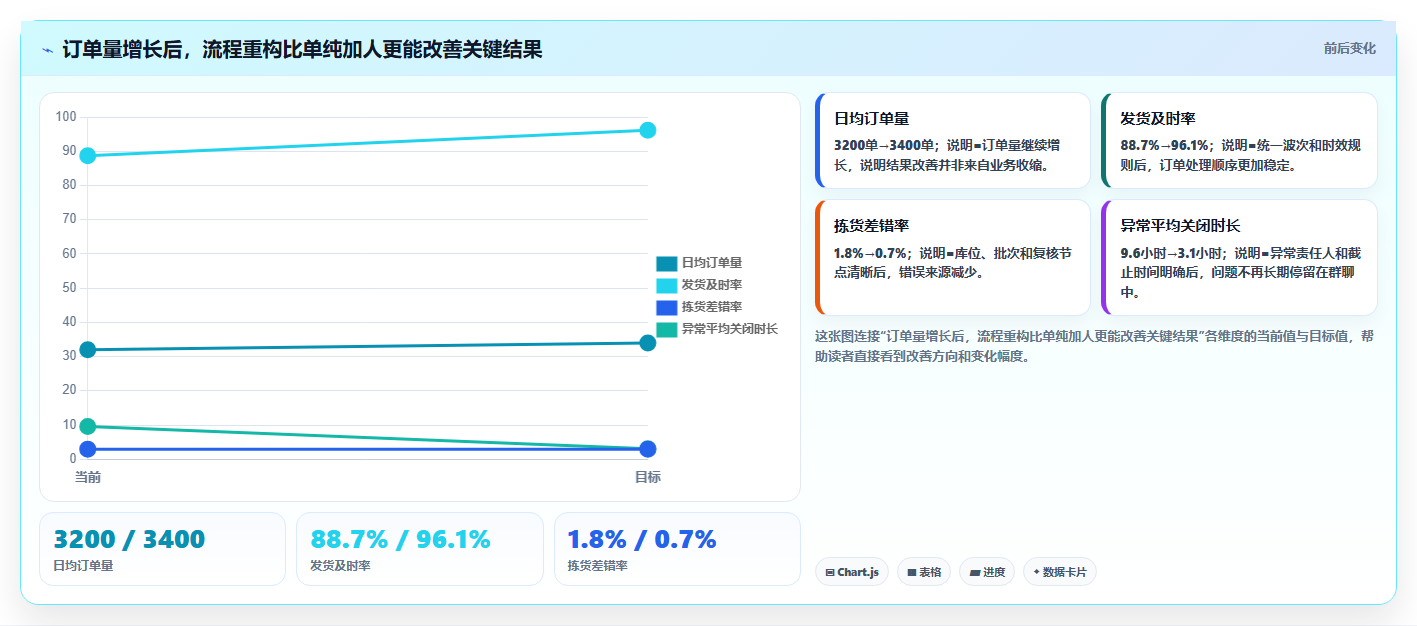The image size is (1417, 626).
Task: Select the Chart.js tag chip
Action: [852, 572]
